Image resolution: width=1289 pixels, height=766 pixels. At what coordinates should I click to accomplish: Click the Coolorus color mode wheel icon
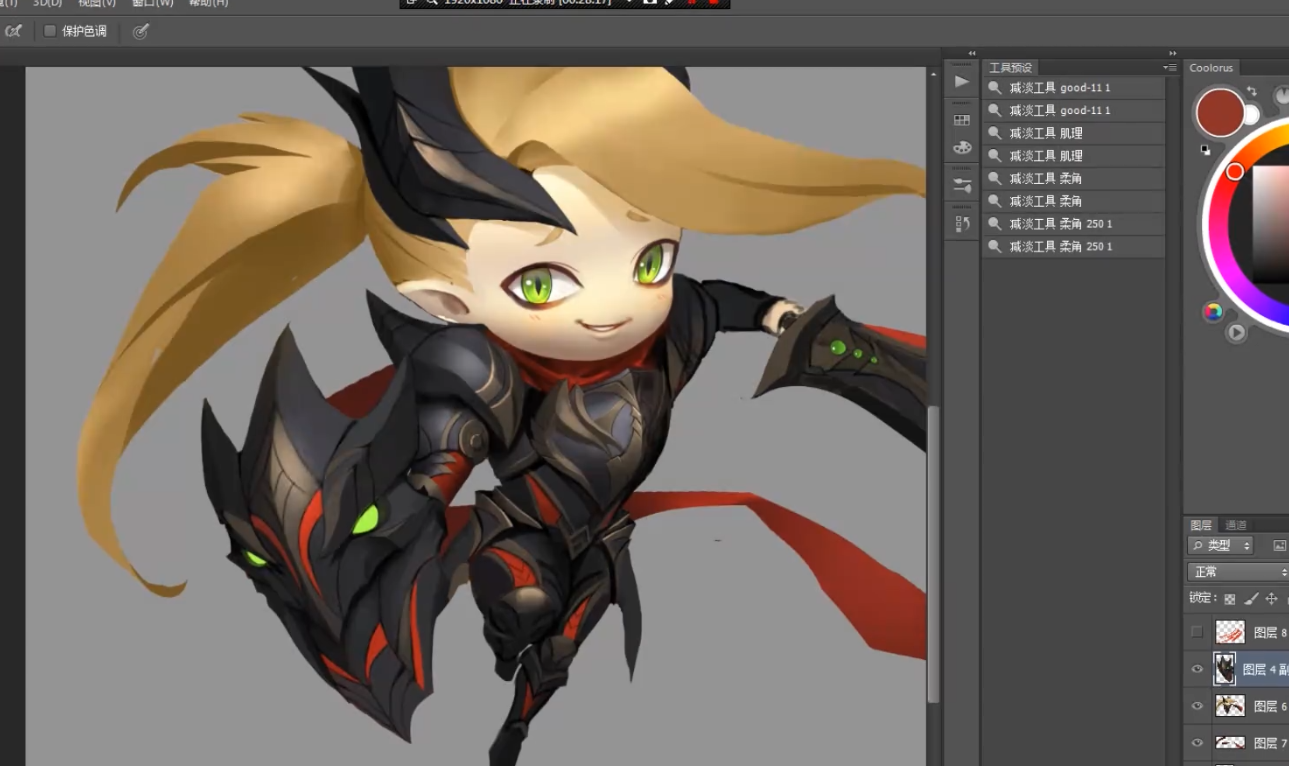[1213, 312]
